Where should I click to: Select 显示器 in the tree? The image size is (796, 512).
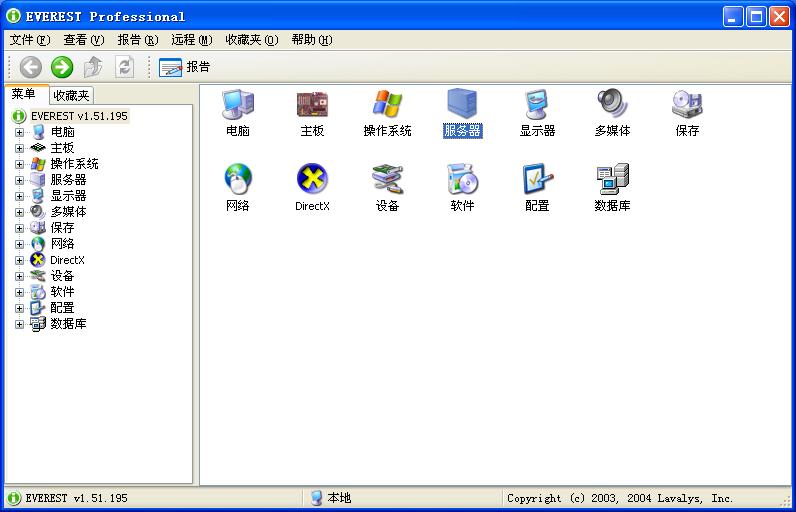click(68, 196)
